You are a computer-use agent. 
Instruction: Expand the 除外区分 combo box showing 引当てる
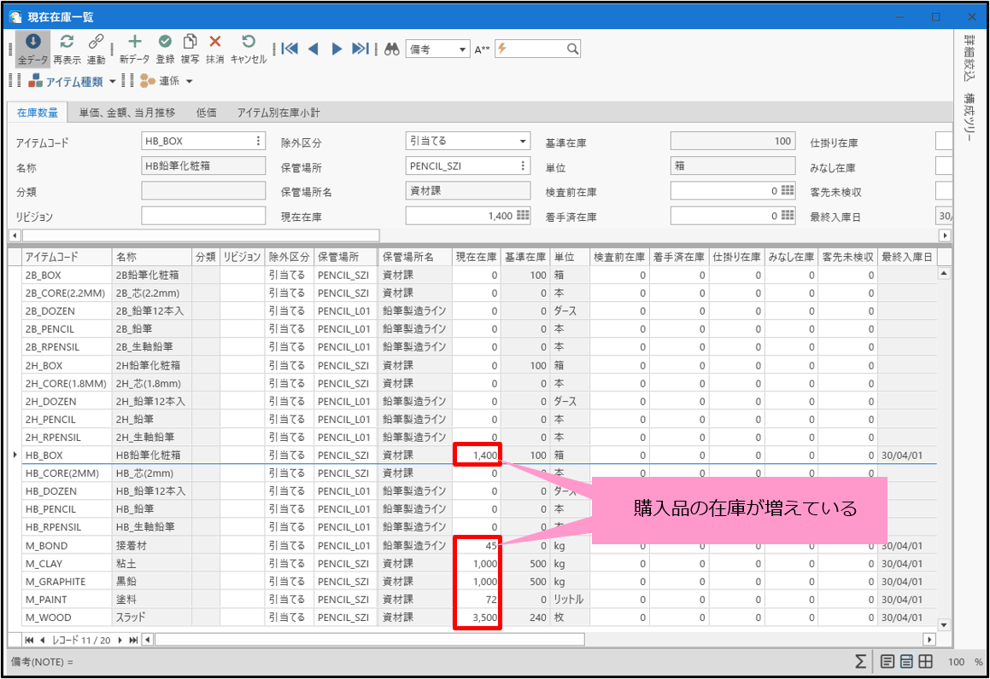(522, 141)
